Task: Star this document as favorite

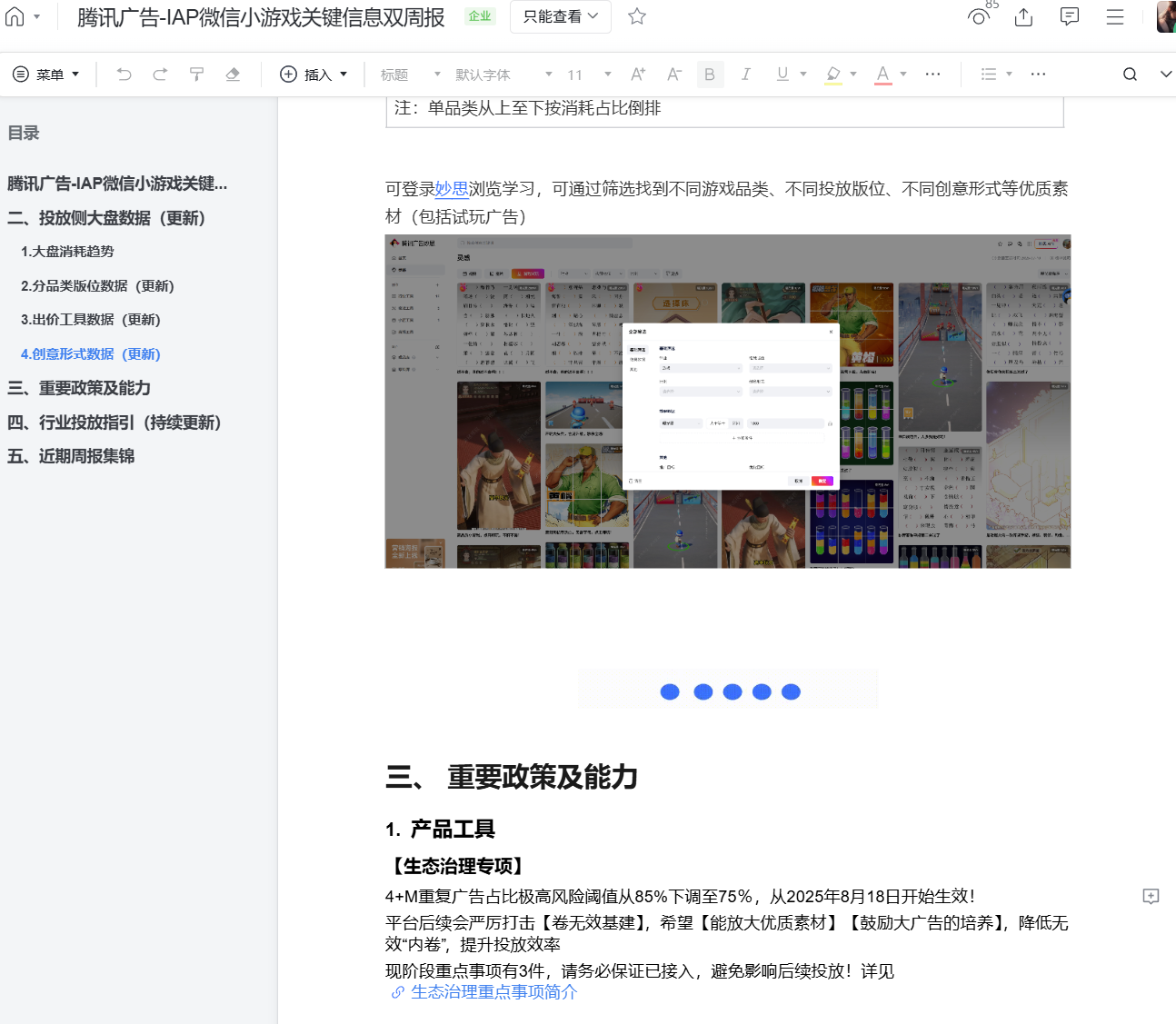Action: coord(637,16)
